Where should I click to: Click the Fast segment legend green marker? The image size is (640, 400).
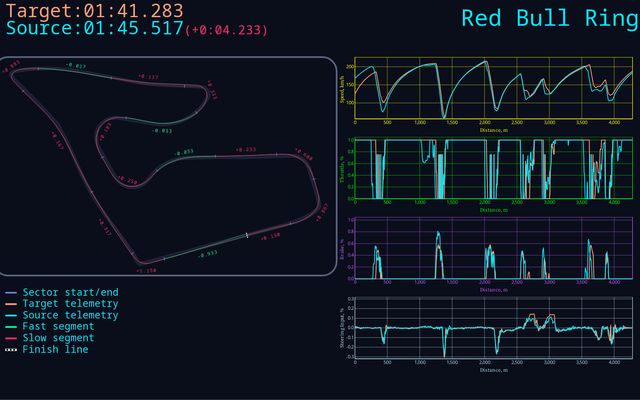[10, 327]
